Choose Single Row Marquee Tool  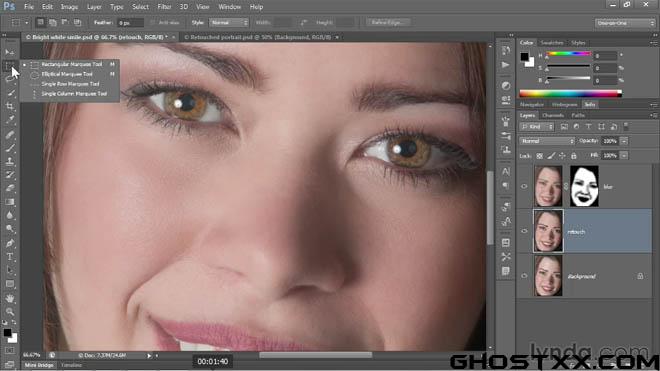(70, 84)
